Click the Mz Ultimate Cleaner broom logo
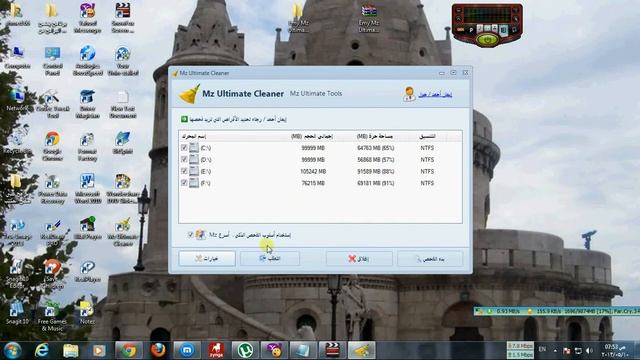 click(x=189, y=94)
